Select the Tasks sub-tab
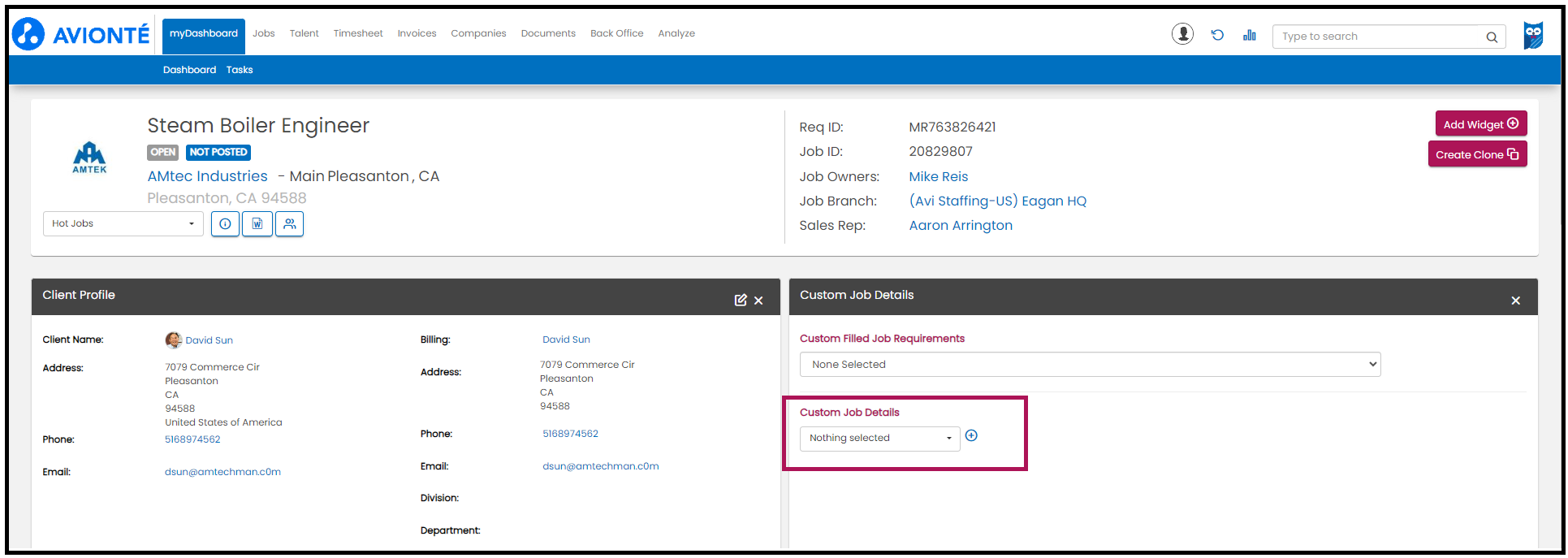The height and width of the screenshot is (558, 1568). (240, 70)
